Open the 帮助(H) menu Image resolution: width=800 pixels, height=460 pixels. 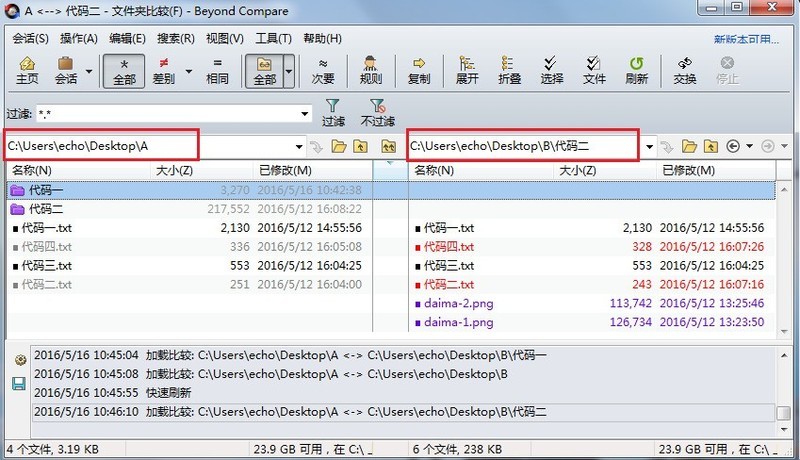(x=322, y=38)
